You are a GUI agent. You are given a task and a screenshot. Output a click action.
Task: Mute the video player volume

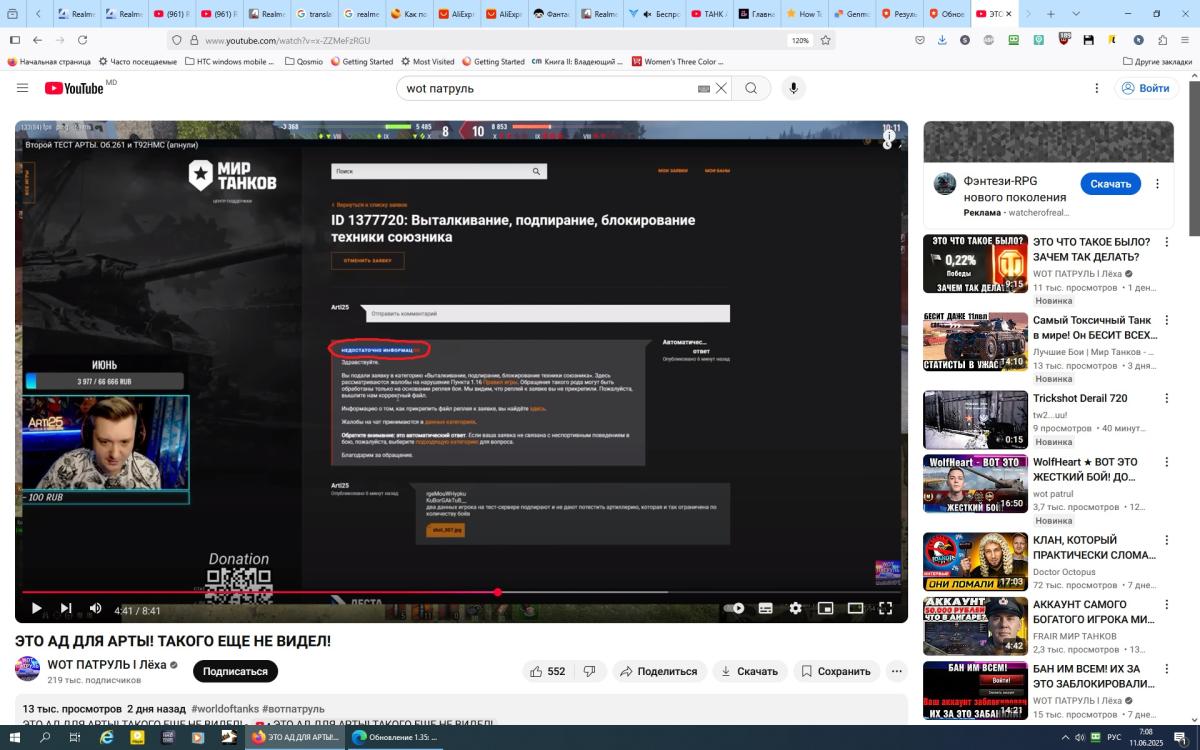pos(95,608)
